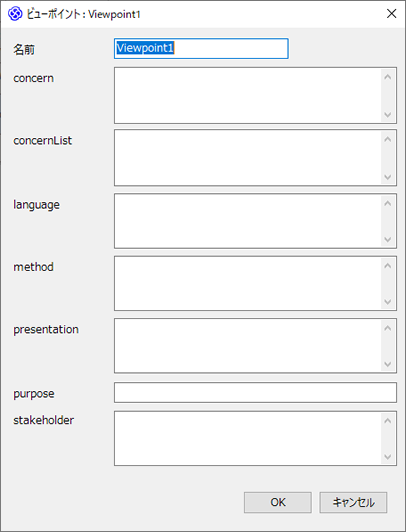This screenshot has width=406, height=532.
Task: Click the presentation scroll down arrow
Action: click(x=388, y=364)
